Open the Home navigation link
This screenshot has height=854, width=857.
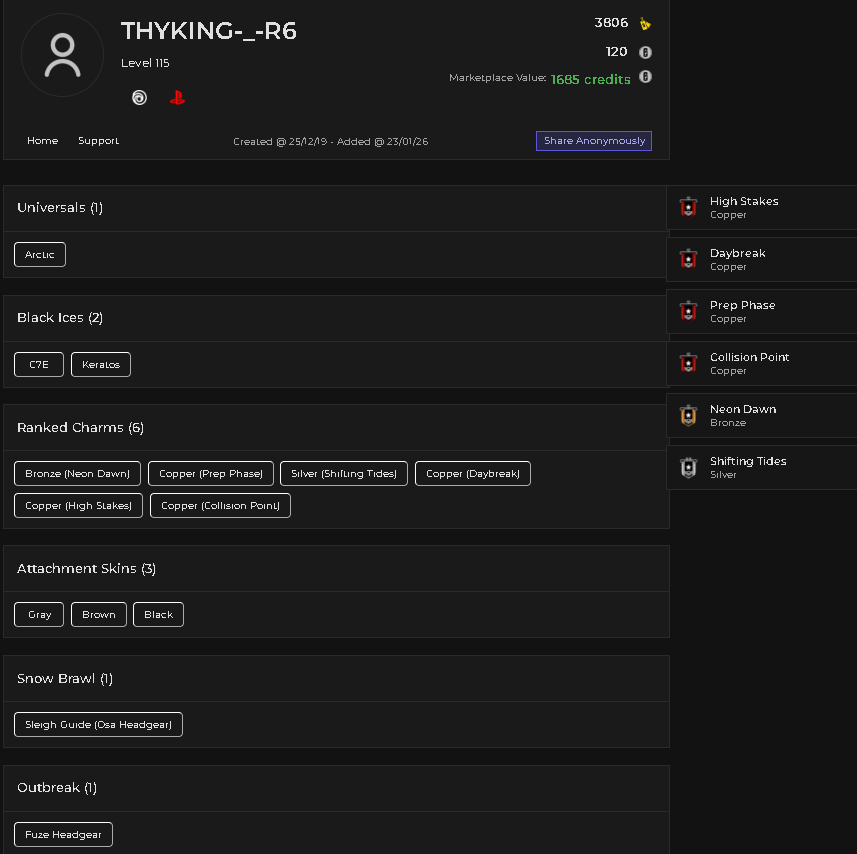(x=43, y=140)
